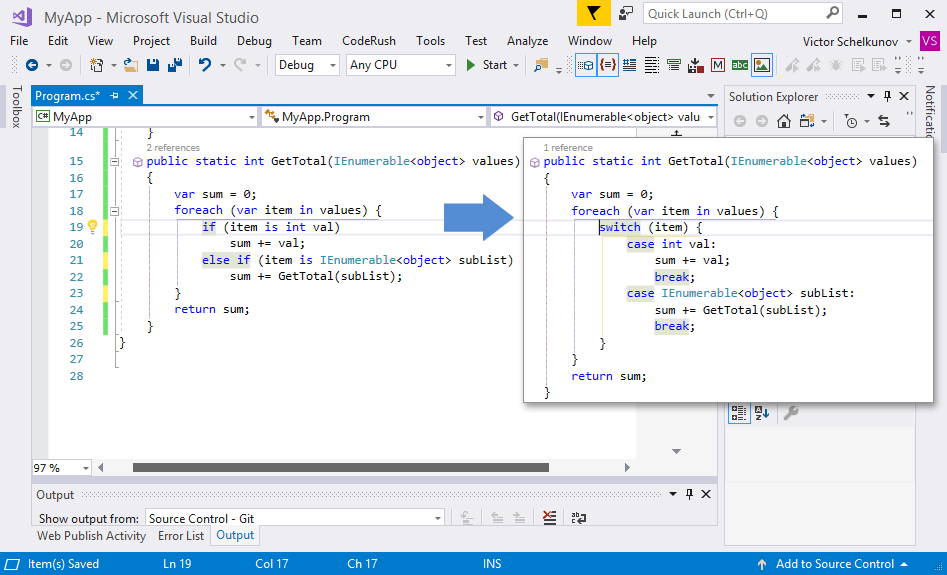The height and width of the screenshot is (575, 947).
Task: Click the Undo arrow icon
Action: tap(204, 65)
